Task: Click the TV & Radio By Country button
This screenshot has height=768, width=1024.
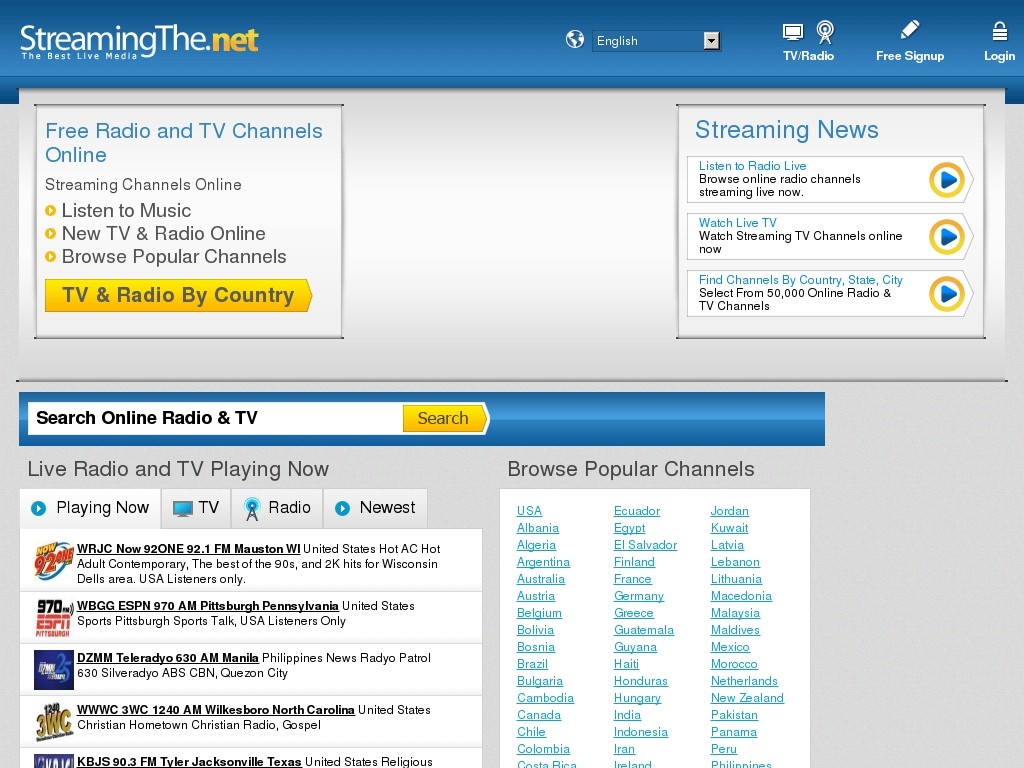Action: pyautogui.click(x=178, y=295)
